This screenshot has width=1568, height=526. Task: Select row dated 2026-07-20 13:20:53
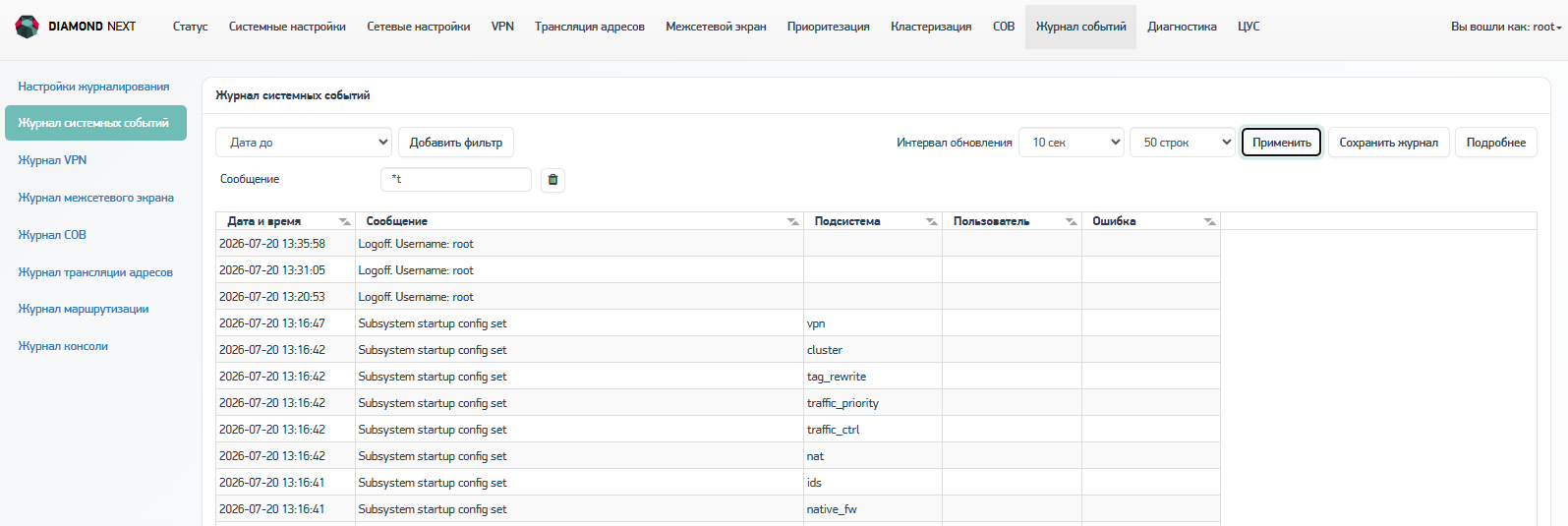(718, 297)
